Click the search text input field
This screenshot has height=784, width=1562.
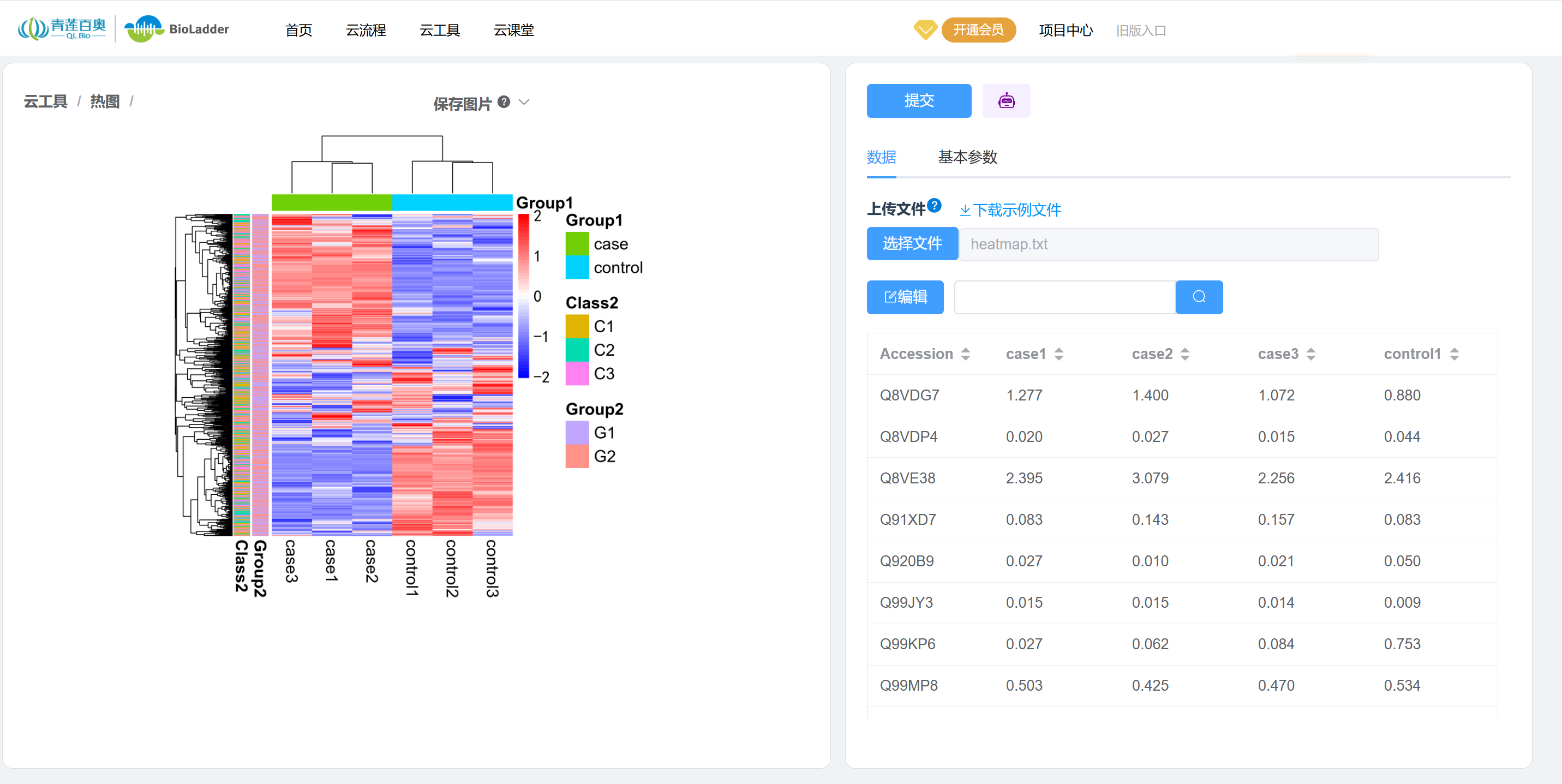(1064, 296)
